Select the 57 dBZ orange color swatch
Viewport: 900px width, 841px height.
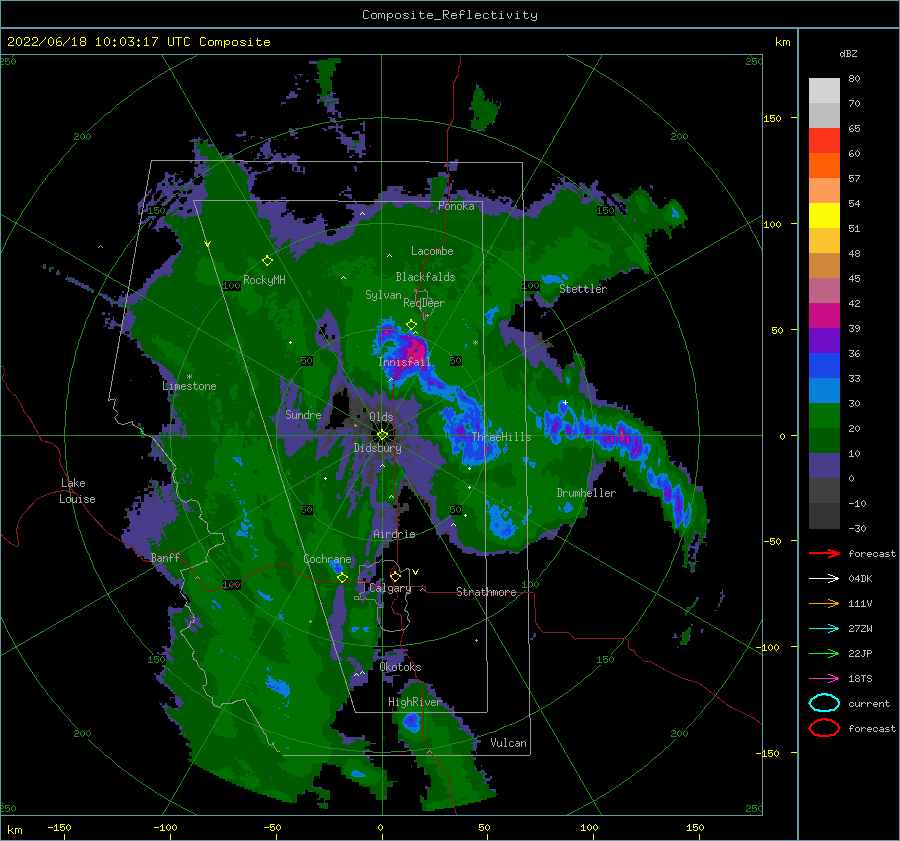pyautogui.click(x=824, y=166)
